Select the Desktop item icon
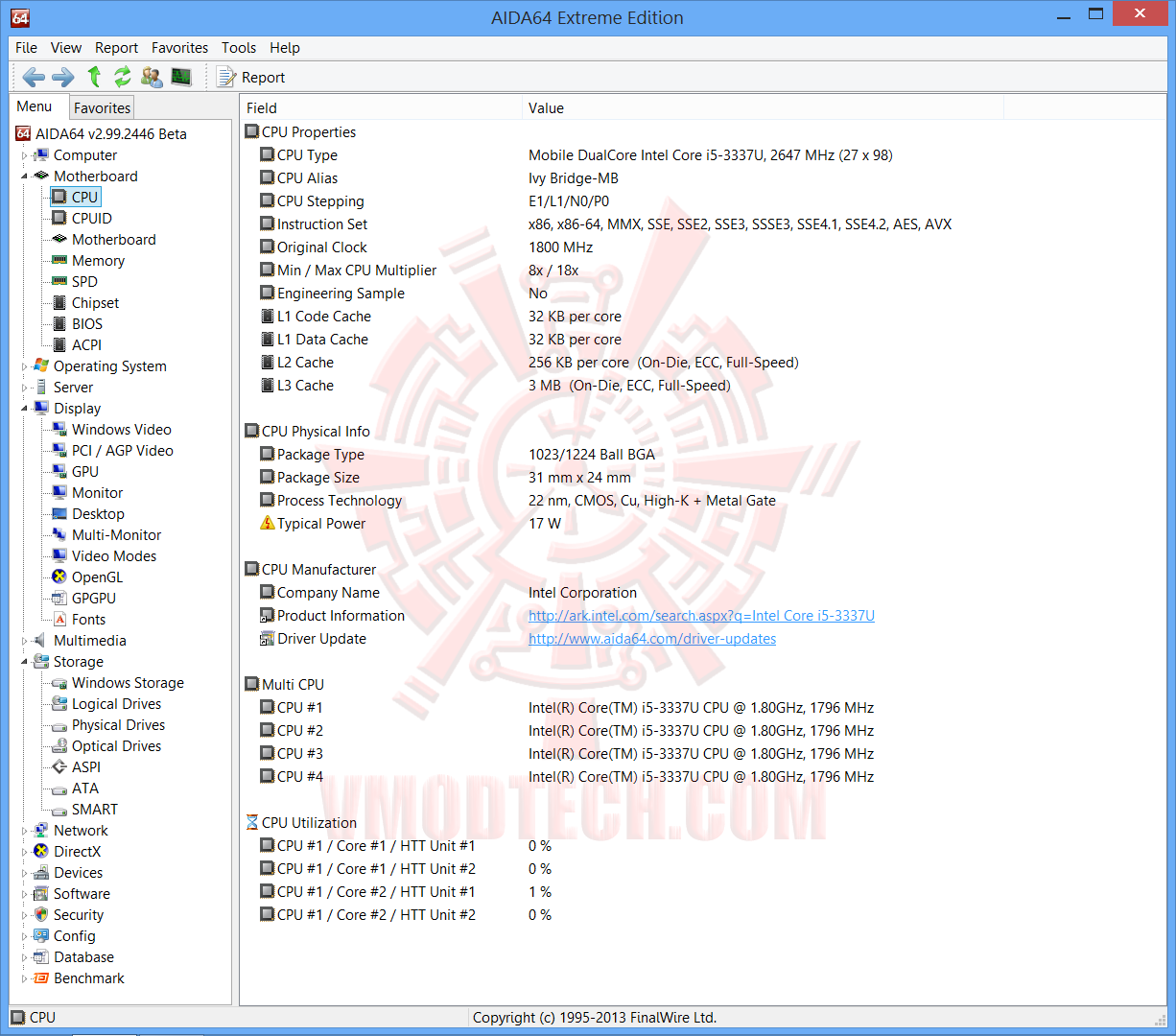Image resolution: width=1176 pixels, height=1036 pixels. click(59, 514)
